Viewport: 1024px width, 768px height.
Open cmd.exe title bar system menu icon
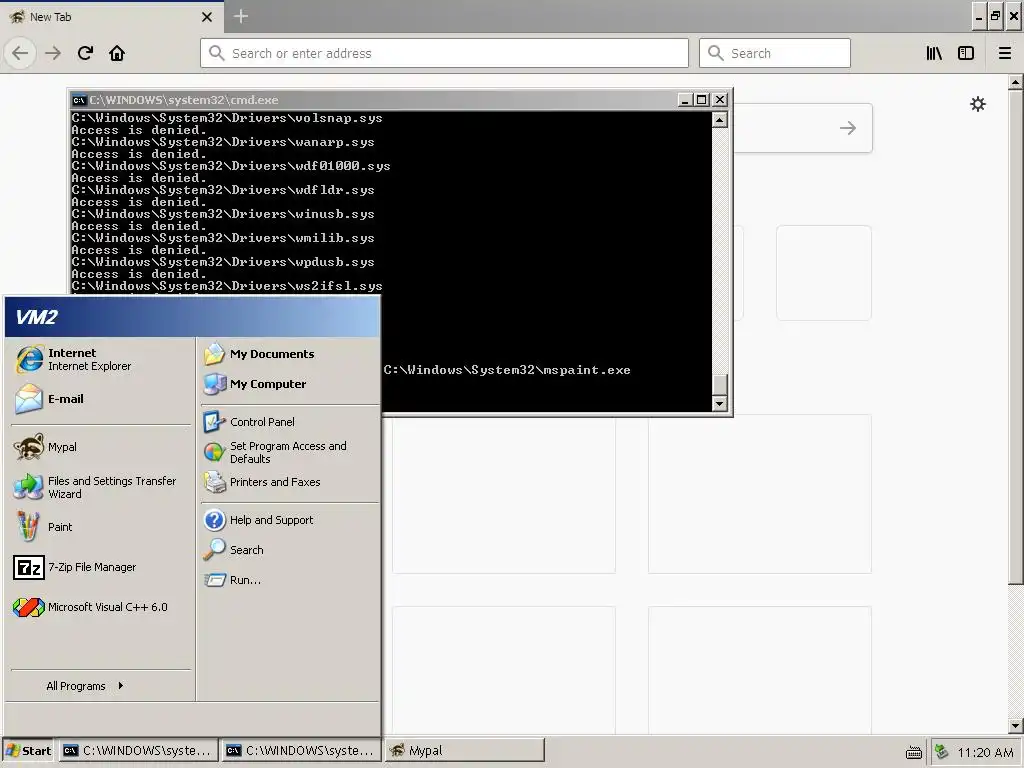(79, 100)
